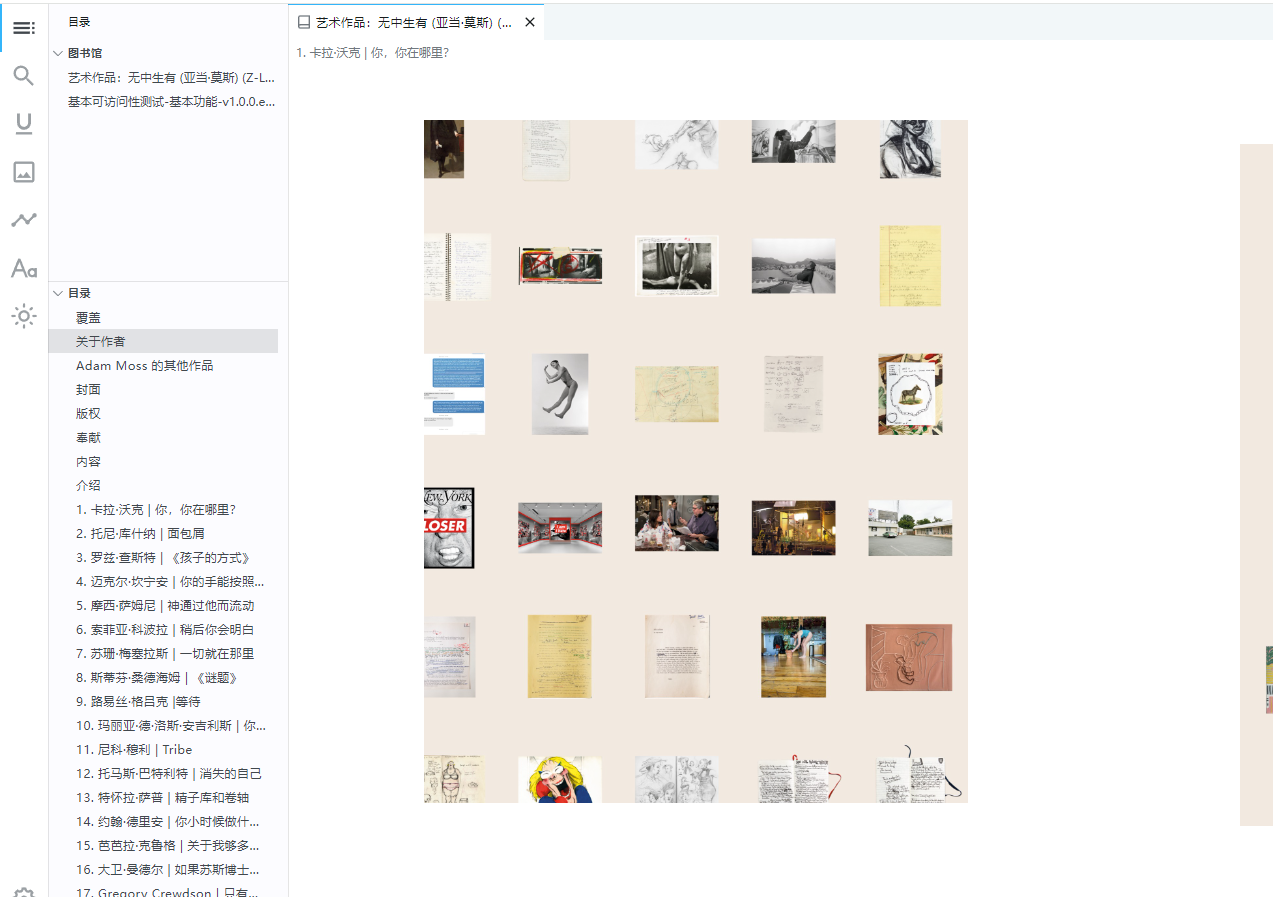Open chapter 5. 摩西·萨姆尼
This screenshot has height=897, width=1273.
click(x=163, y=605)
